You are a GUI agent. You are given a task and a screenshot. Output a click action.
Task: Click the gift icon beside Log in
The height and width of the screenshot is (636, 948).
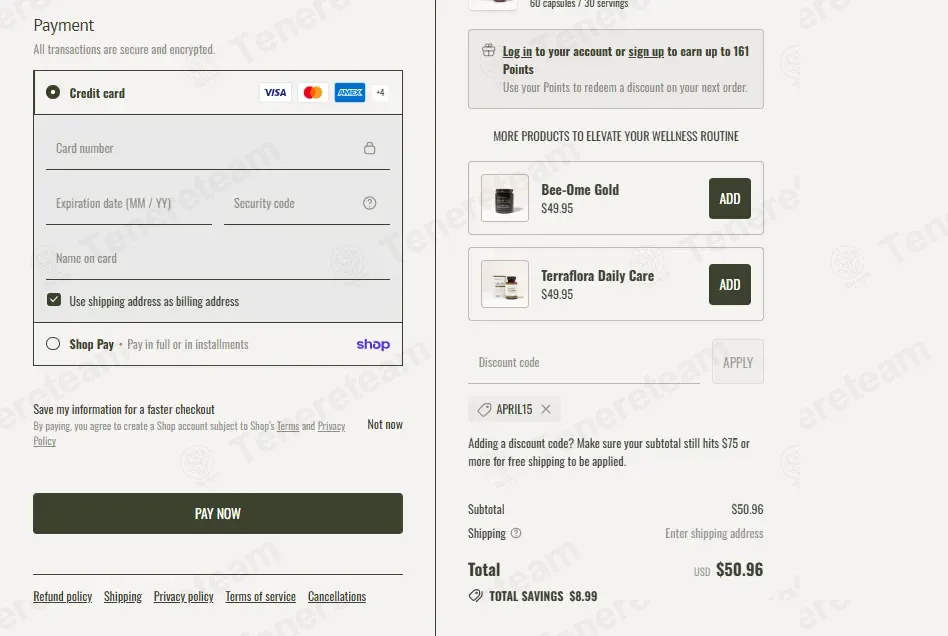tap(489, 51)
